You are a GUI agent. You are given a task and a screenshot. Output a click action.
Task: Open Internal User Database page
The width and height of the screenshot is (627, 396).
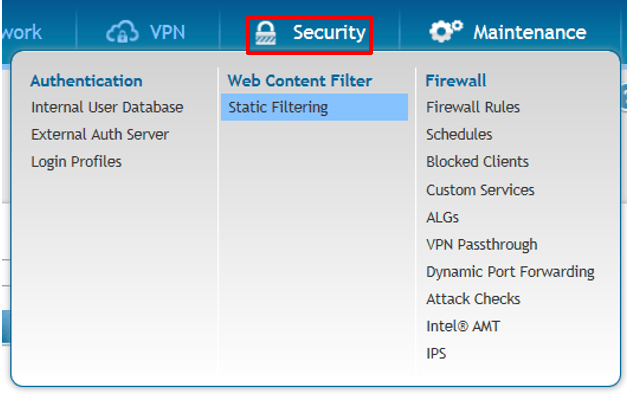tap(107, 107)
